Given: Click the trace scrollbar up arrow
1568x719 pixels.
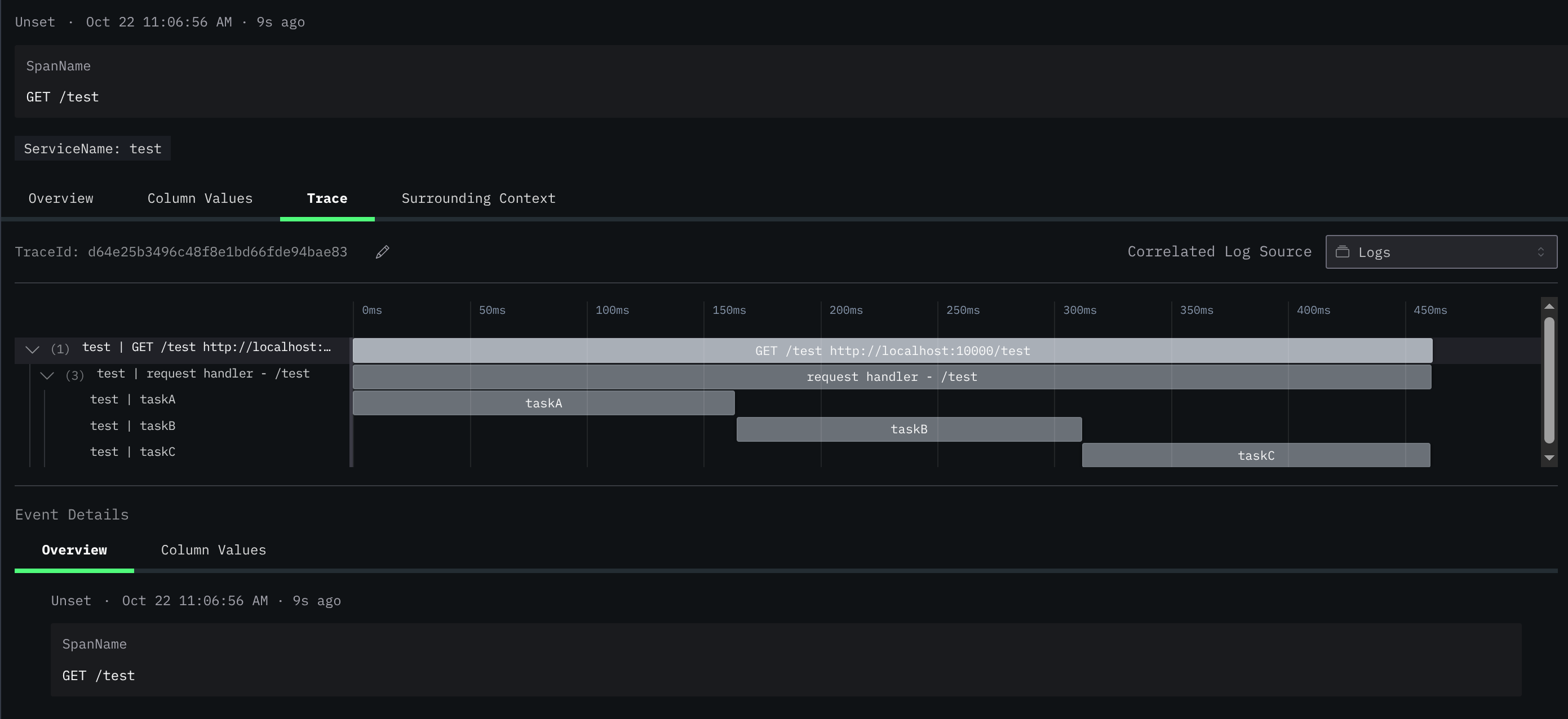Looking at the screenshot, I should point(1549,307).
